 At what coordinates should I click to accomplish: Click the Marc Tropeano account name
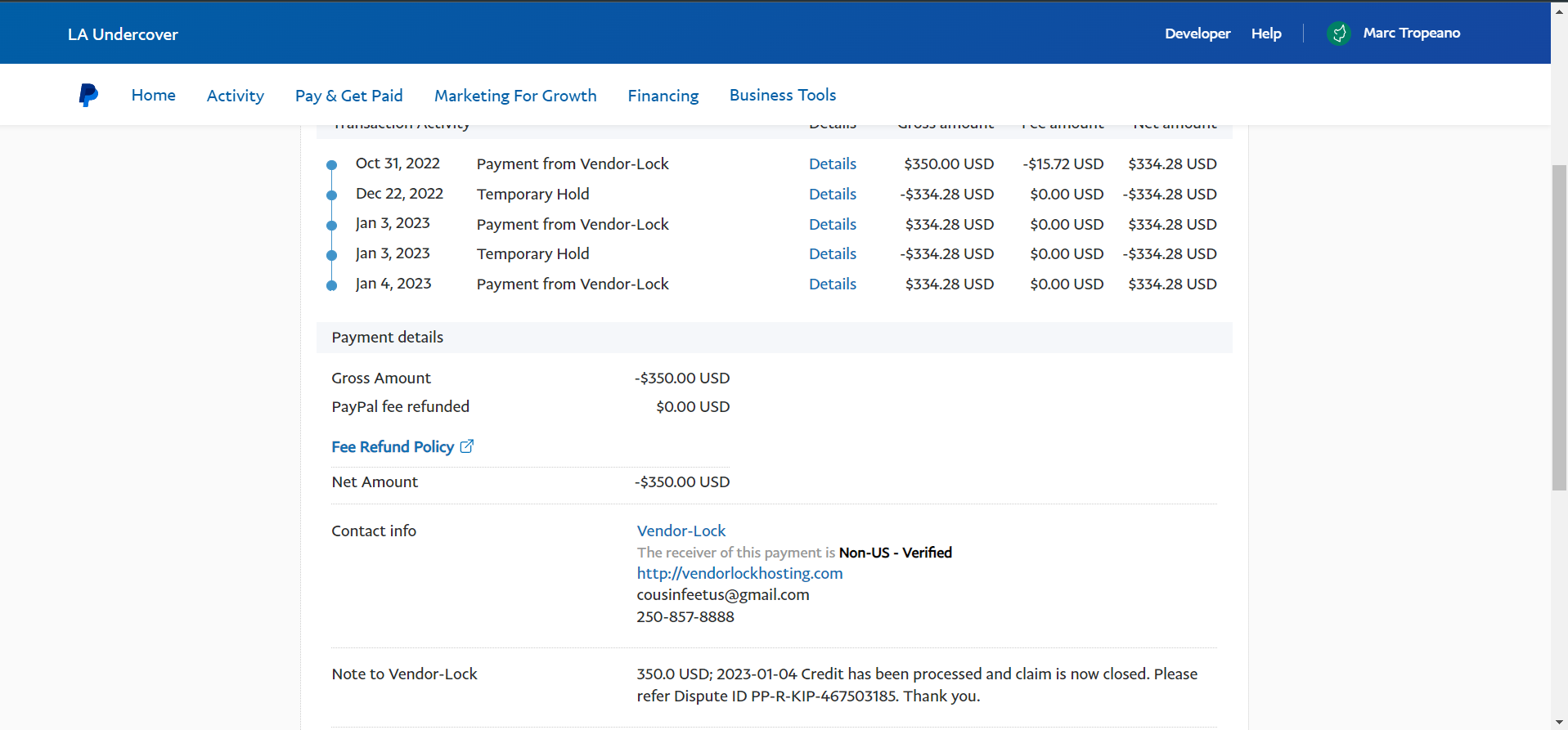pos(1412,33)
